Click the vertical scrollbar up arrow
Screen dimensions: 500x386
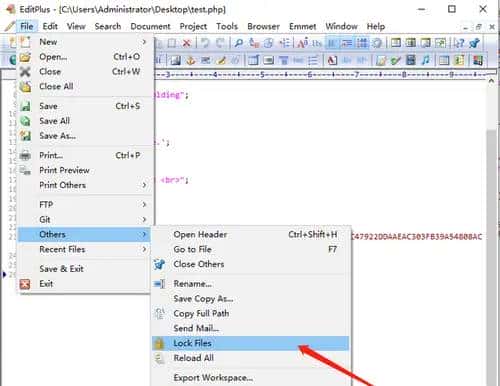[491, 81]
